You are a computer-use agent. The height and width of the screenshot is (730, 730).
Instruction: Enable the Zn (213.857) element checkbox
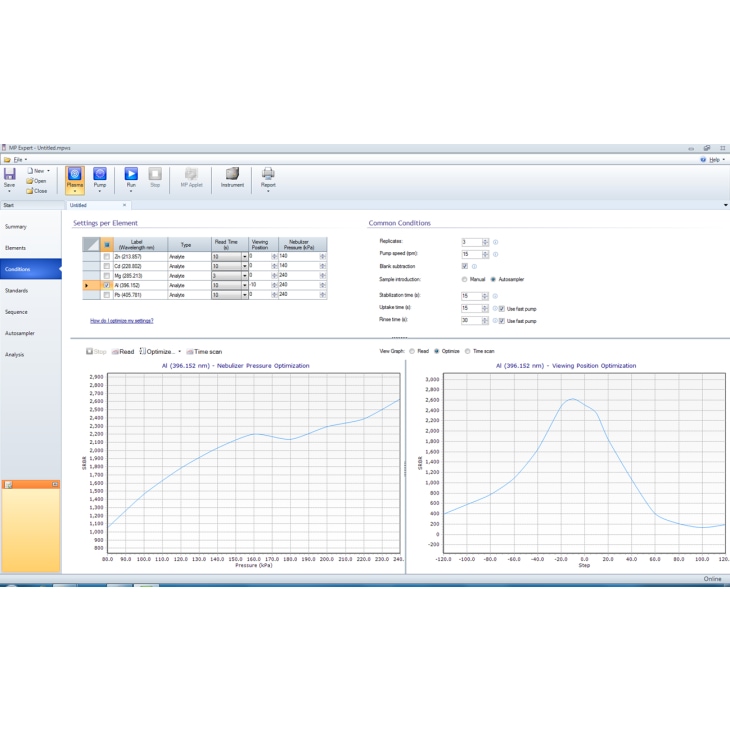click(x=107, y=257)
